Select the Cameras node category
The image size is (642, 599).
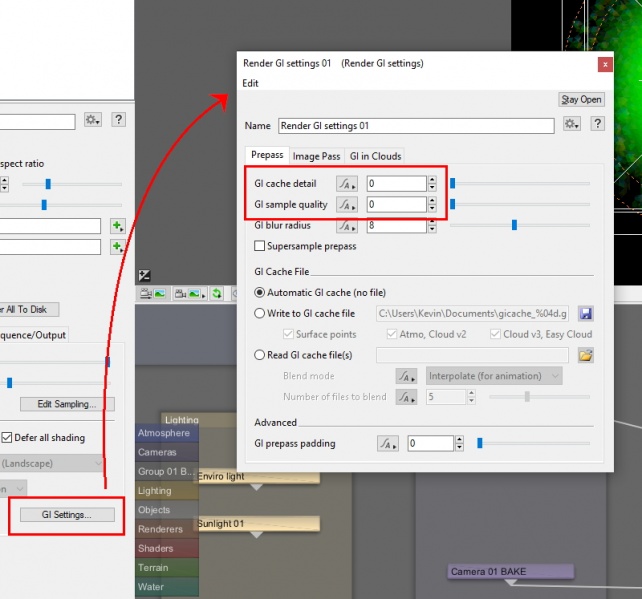click(167, 452)
